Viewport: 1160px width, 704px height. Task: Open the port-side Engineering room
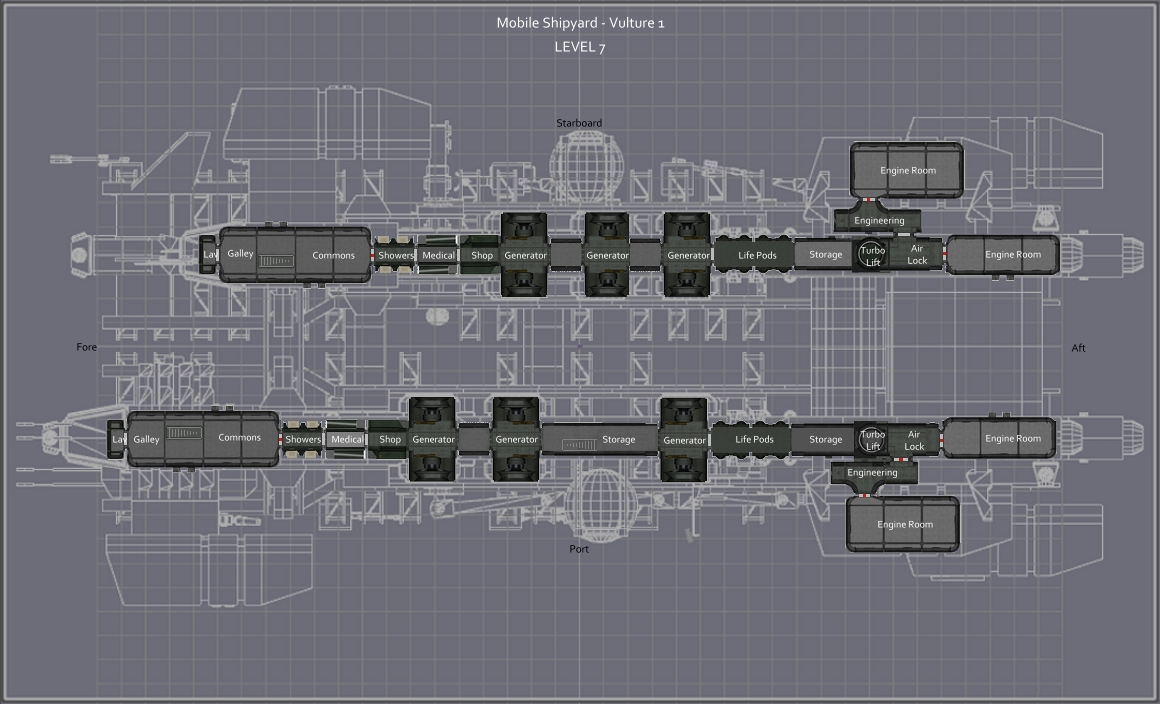(x=872, y=473)
